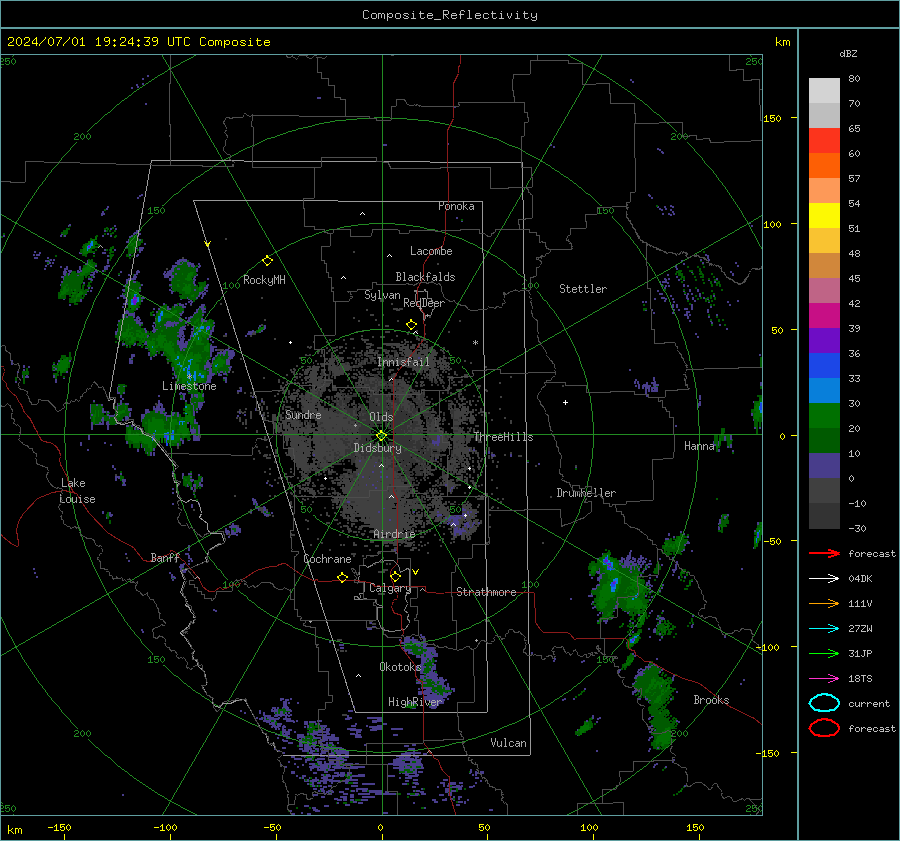Viewport: 900px width, 841px height.
Task: Select the light gray 80 dBZ swatch
Action: click(824, 91)
